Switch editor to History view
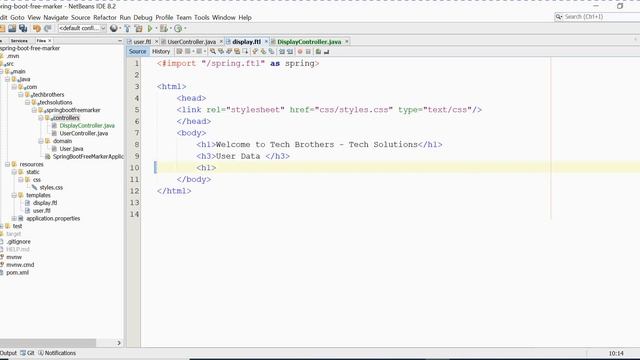This screenshot has height=360, width=640. (x=161, y=51)
